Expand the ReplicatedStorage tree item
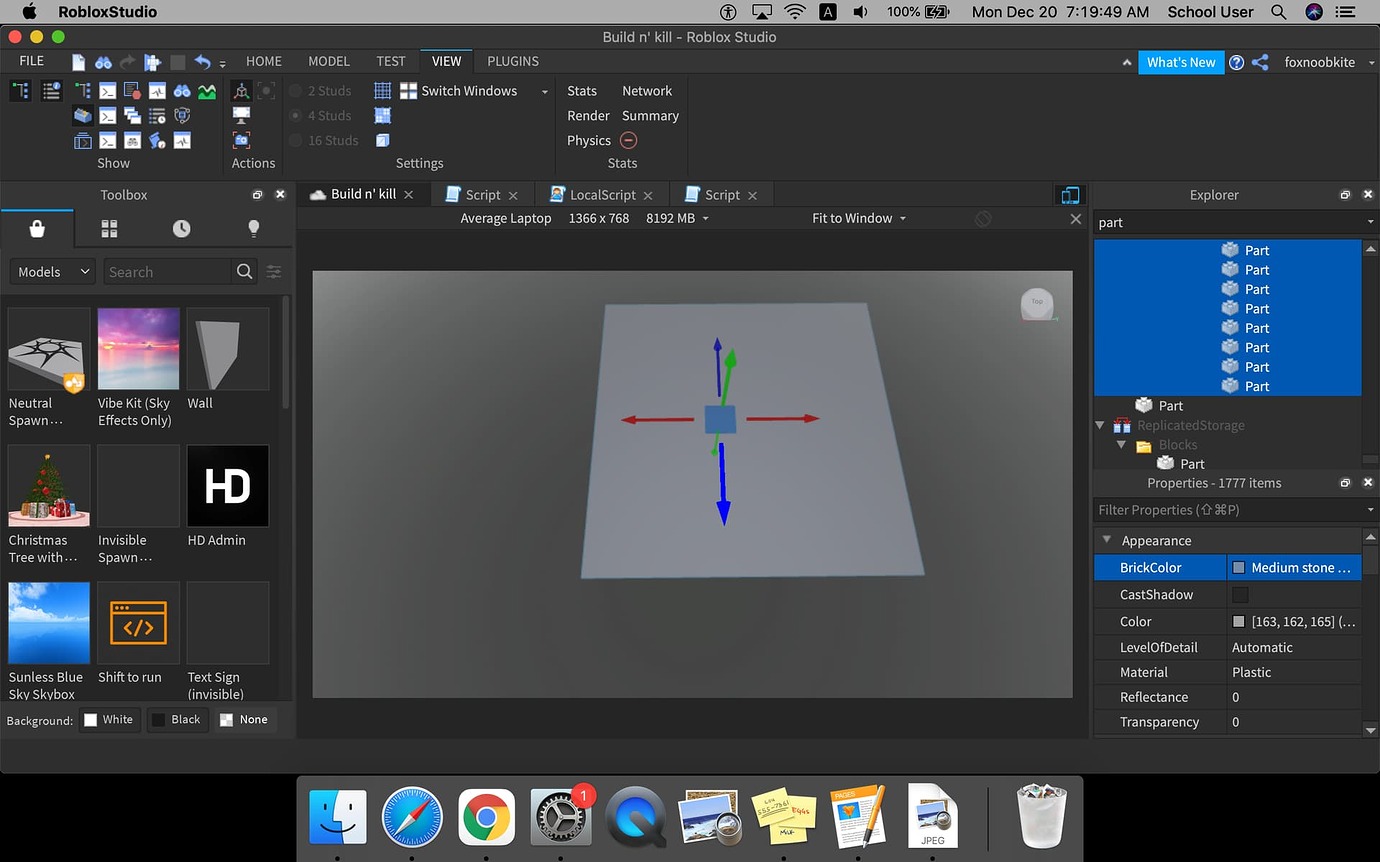Viewport: 1380px width, 862px height. point(1100,425)
